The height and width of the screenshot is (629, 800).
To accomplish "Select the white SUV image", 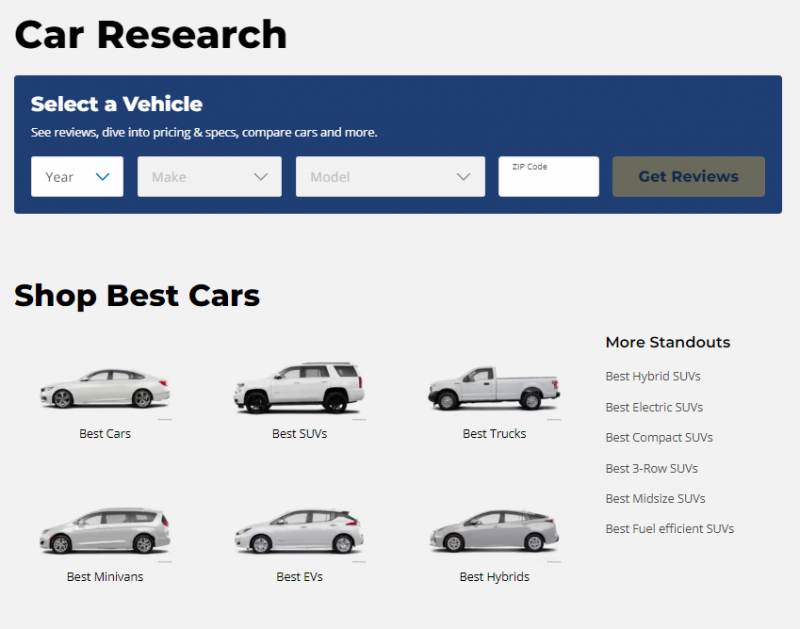I will pyautogui.click(x=299, y=388).
